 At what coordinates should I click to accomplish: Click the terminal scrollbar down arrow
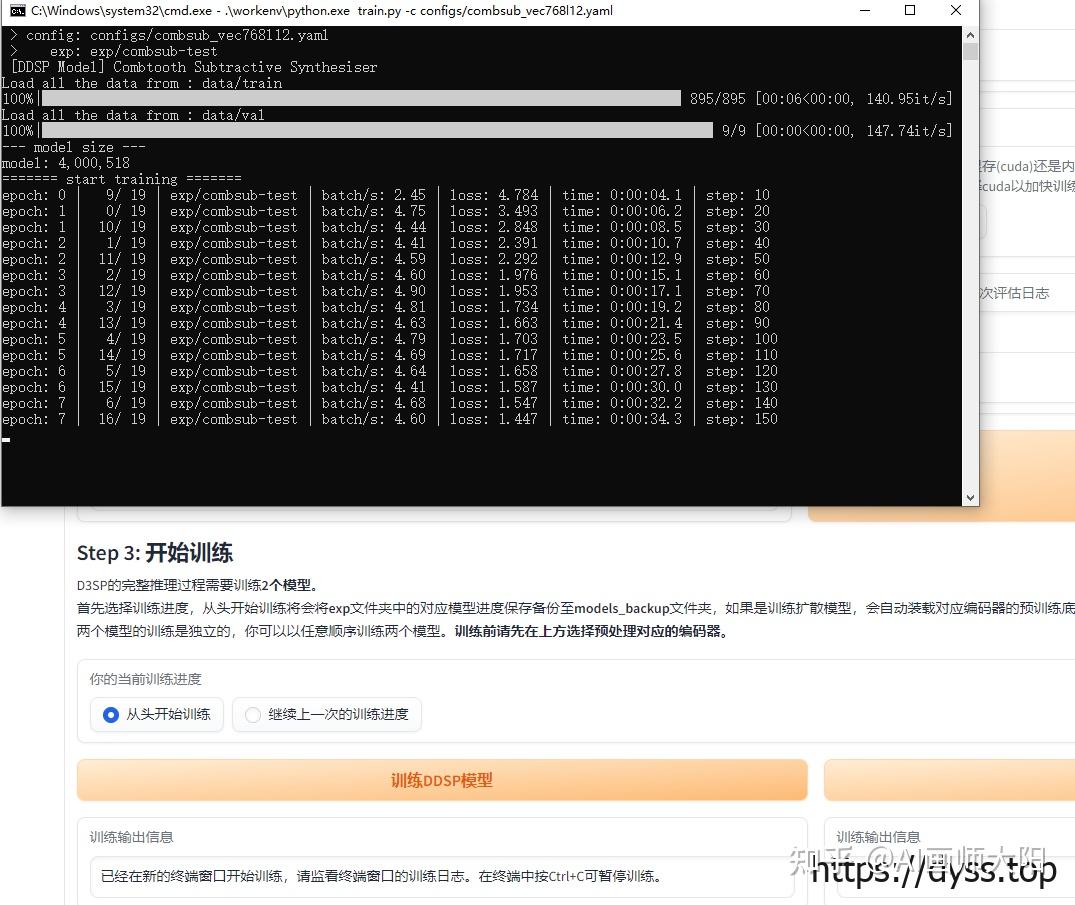point(970,495)
